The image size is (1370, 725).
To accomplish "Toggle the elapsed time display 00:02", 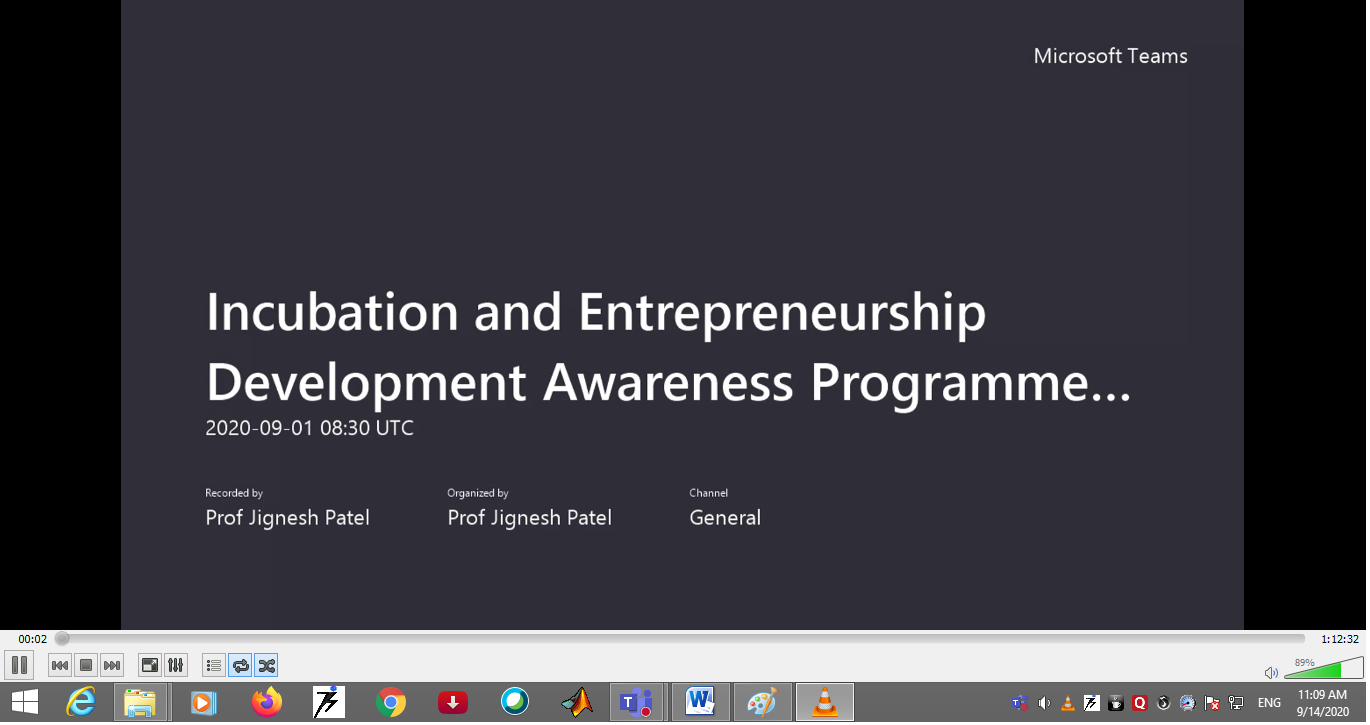I will [32, 639].
